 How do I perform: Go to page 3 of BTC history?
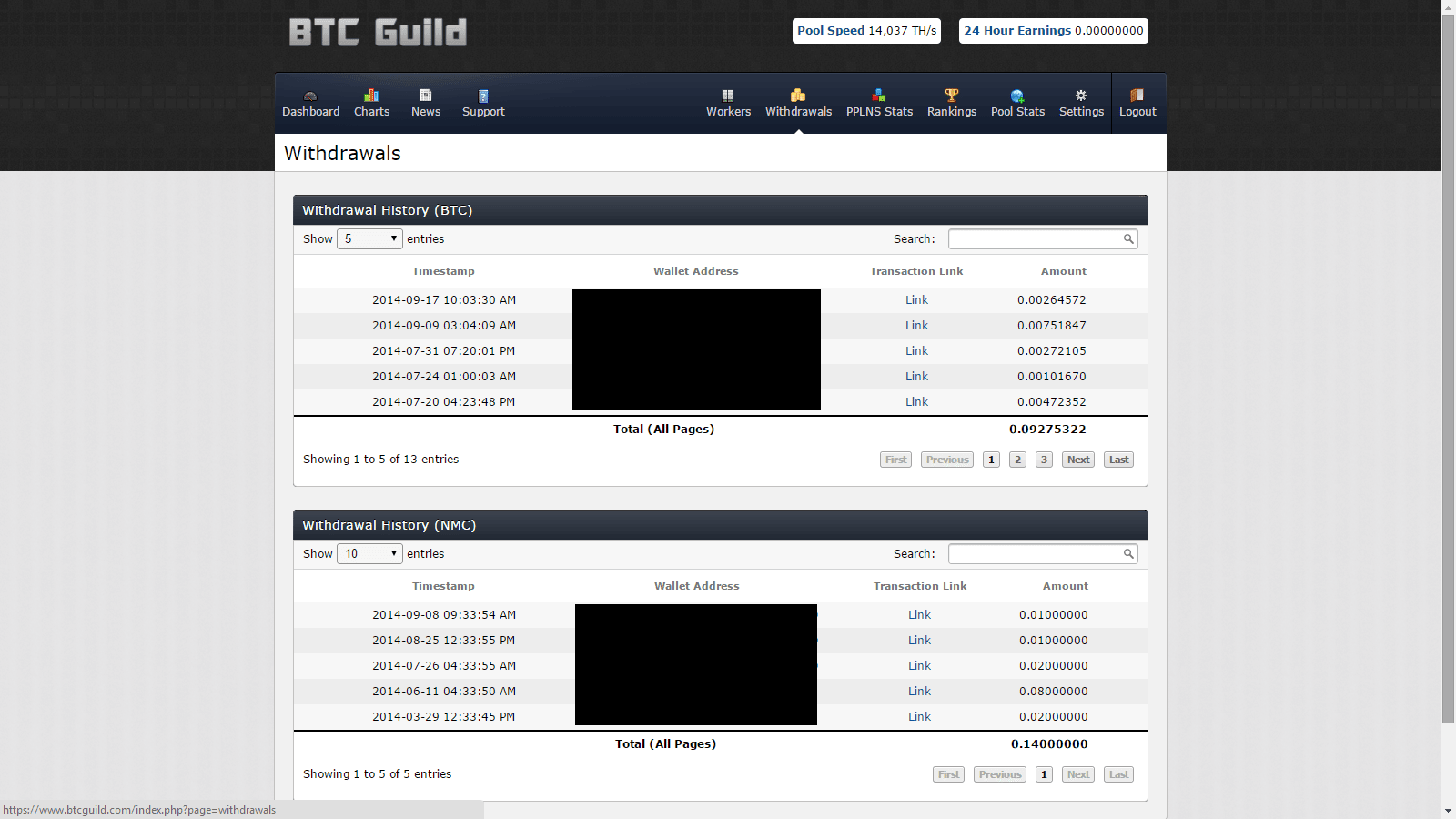tap(1044, 460)
